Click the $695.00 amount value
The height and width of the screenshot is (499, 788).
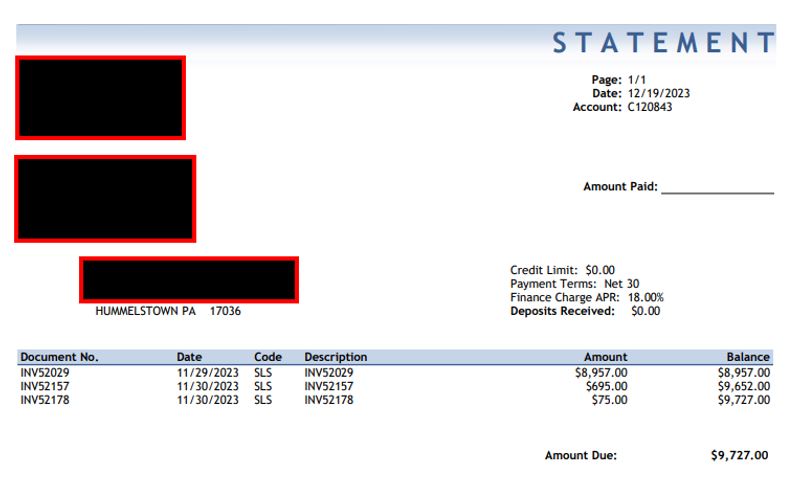tap(606, 386)
